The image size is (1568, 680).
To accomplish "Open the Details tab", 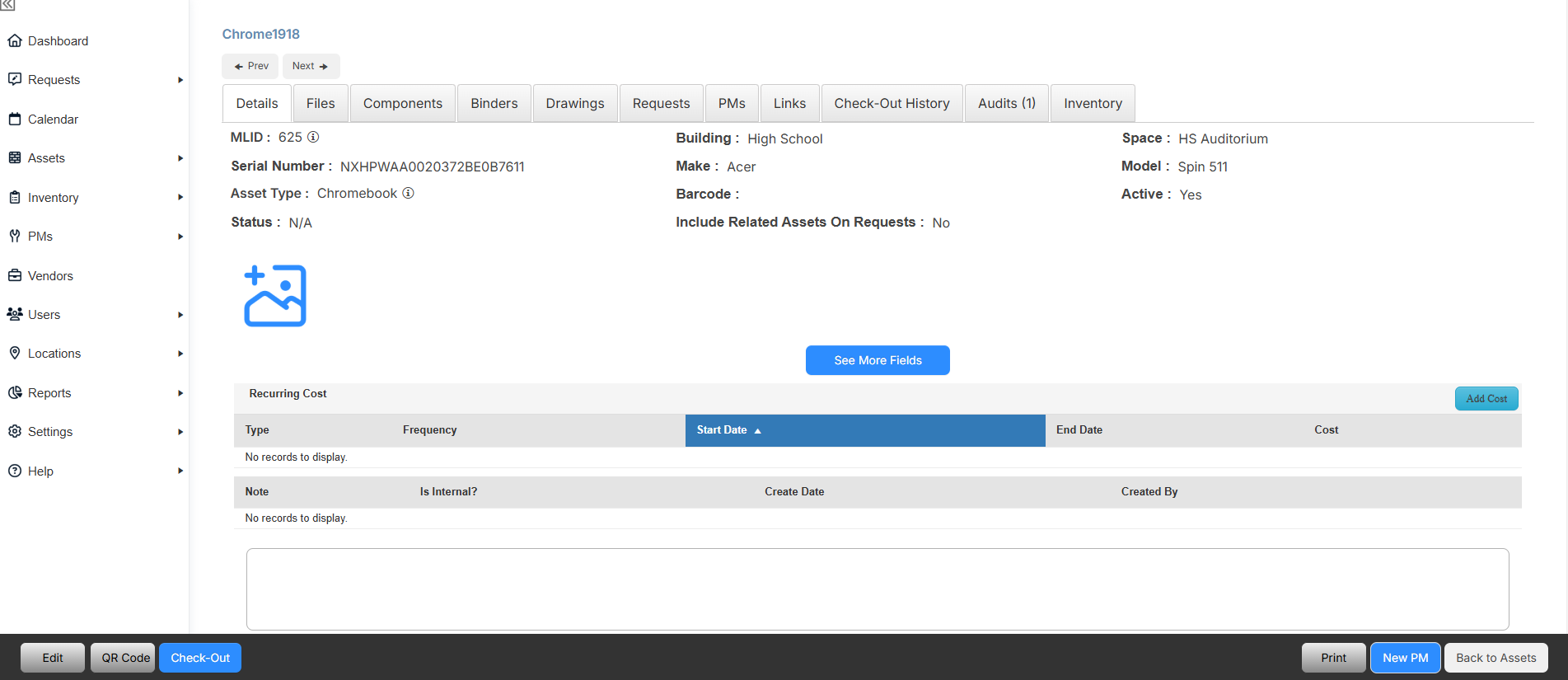I will coord(257,103).
